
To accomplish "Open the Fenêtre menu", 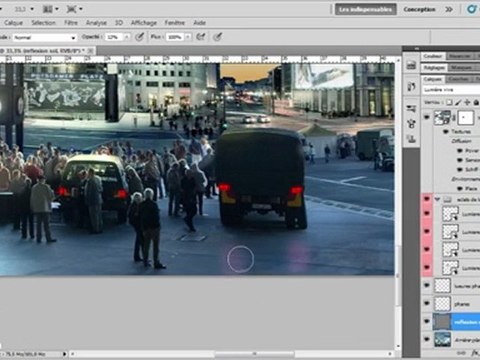I will [175, 23].
